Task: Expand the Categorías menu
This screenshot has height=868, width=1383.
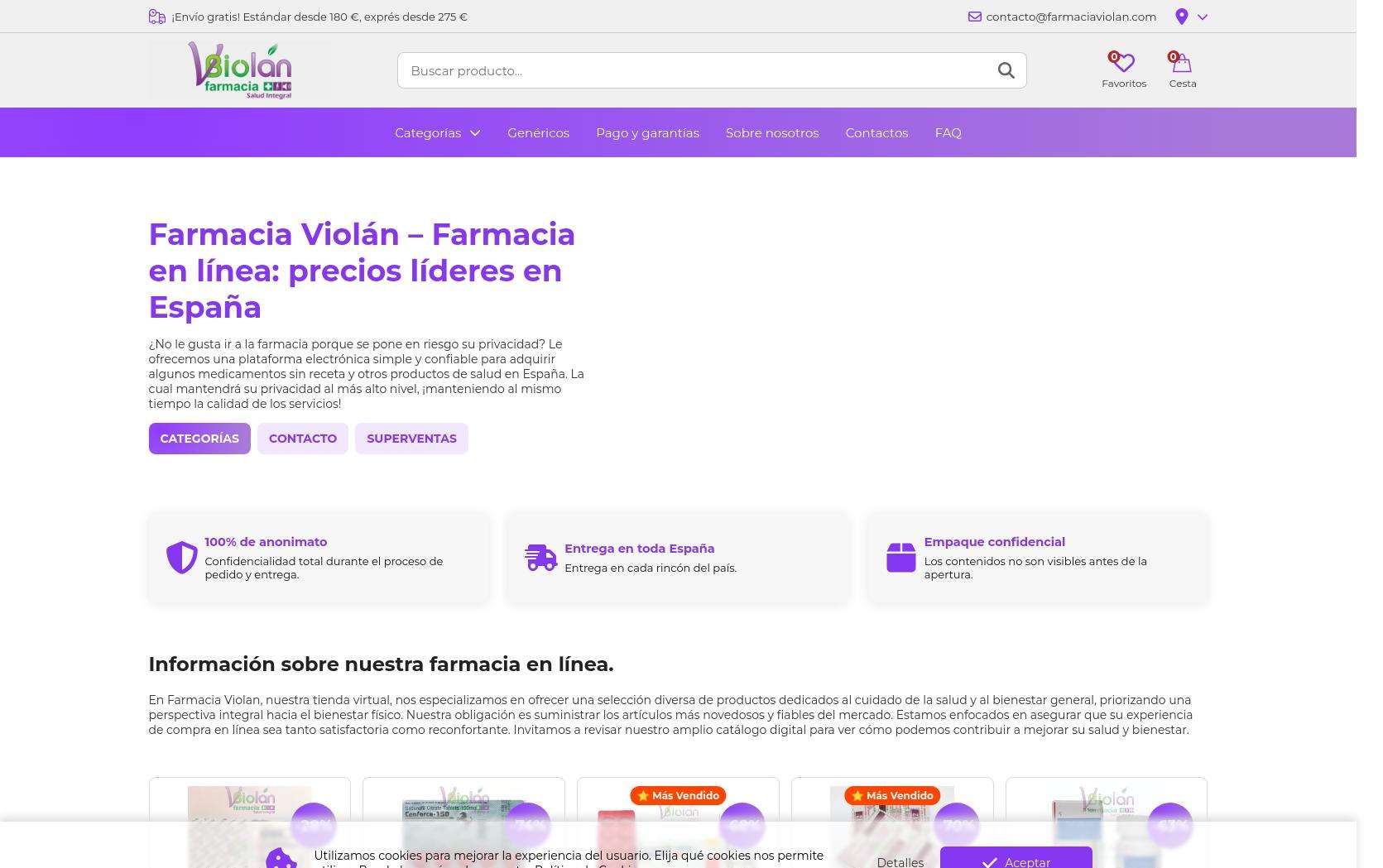Action: pyautogui.click(x=437, y=132)
